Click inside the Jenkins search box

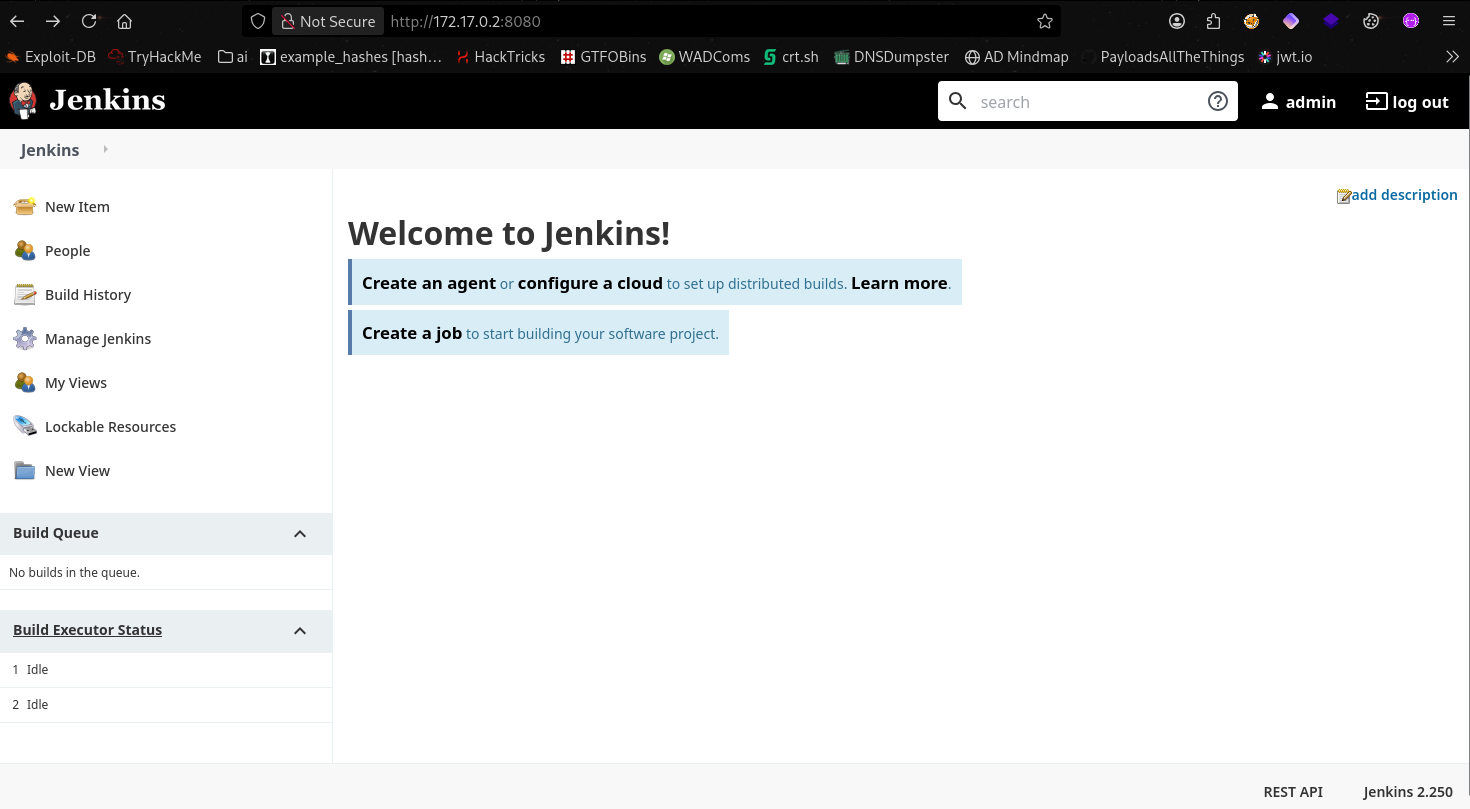pyautogui.click(x=1088, y=101)
